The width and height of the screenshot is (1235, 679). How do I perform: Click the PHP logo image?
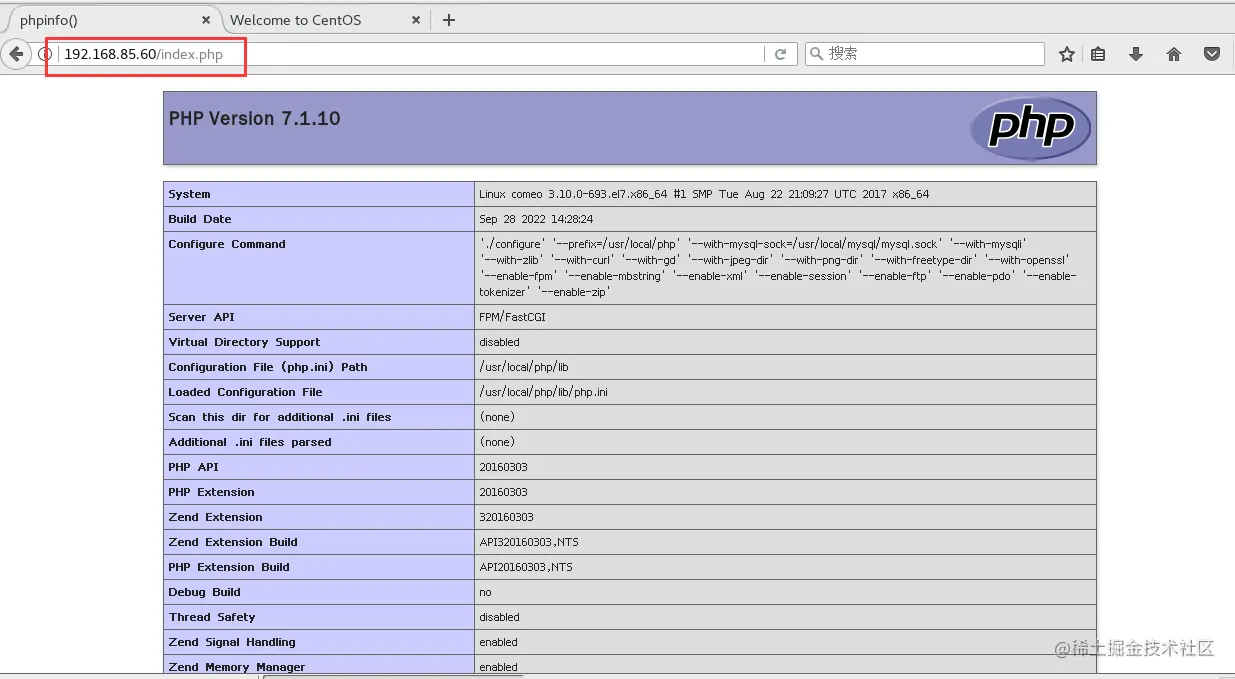[x=1030, y=128]
